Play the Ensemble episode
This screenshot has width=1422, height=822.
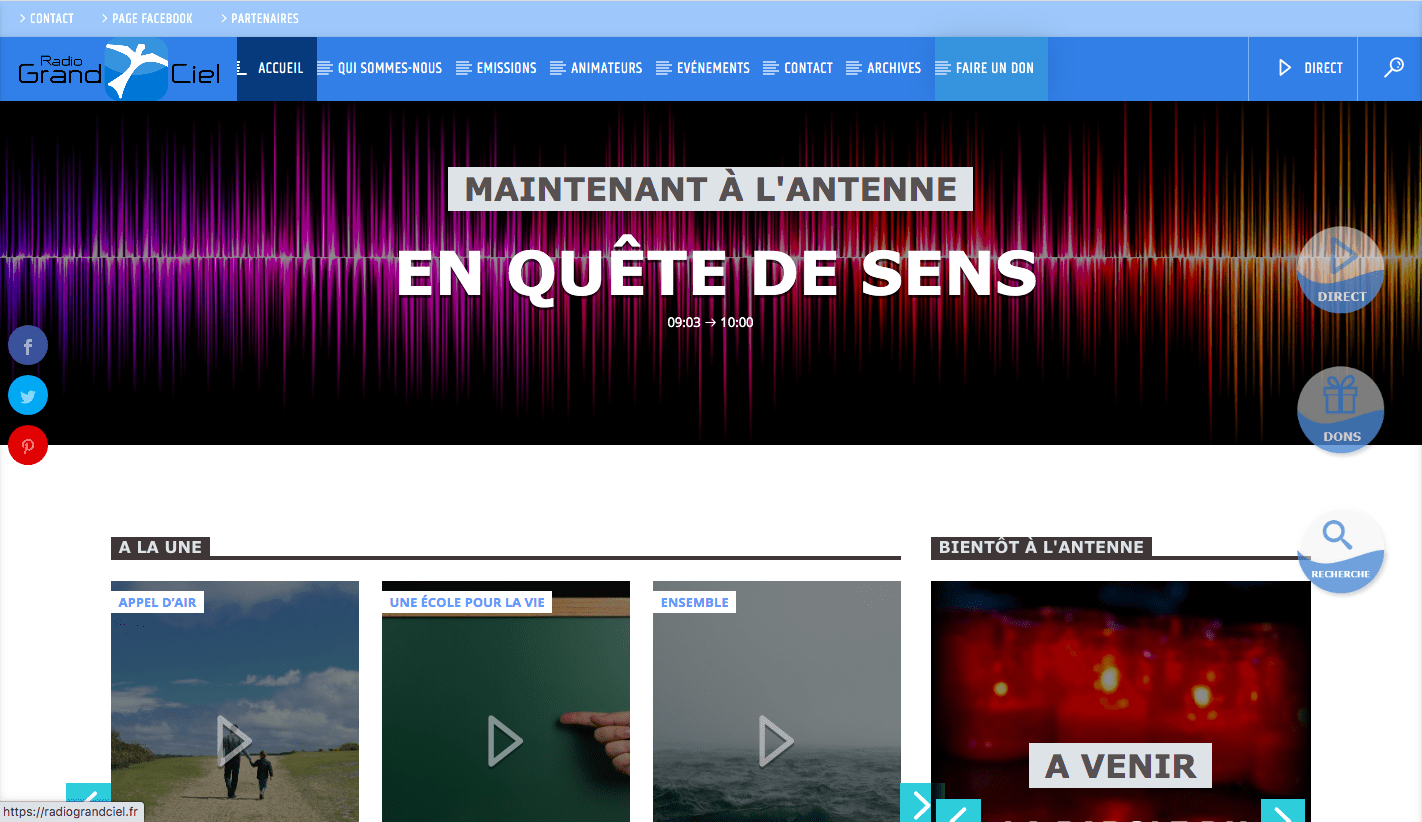[x=776, y=741]
